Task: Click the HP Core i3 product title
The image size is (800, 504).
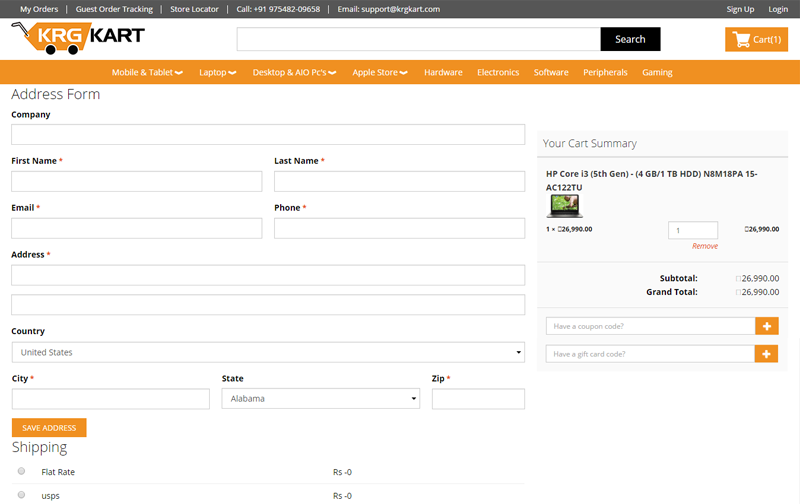Action: coord(652,181)
